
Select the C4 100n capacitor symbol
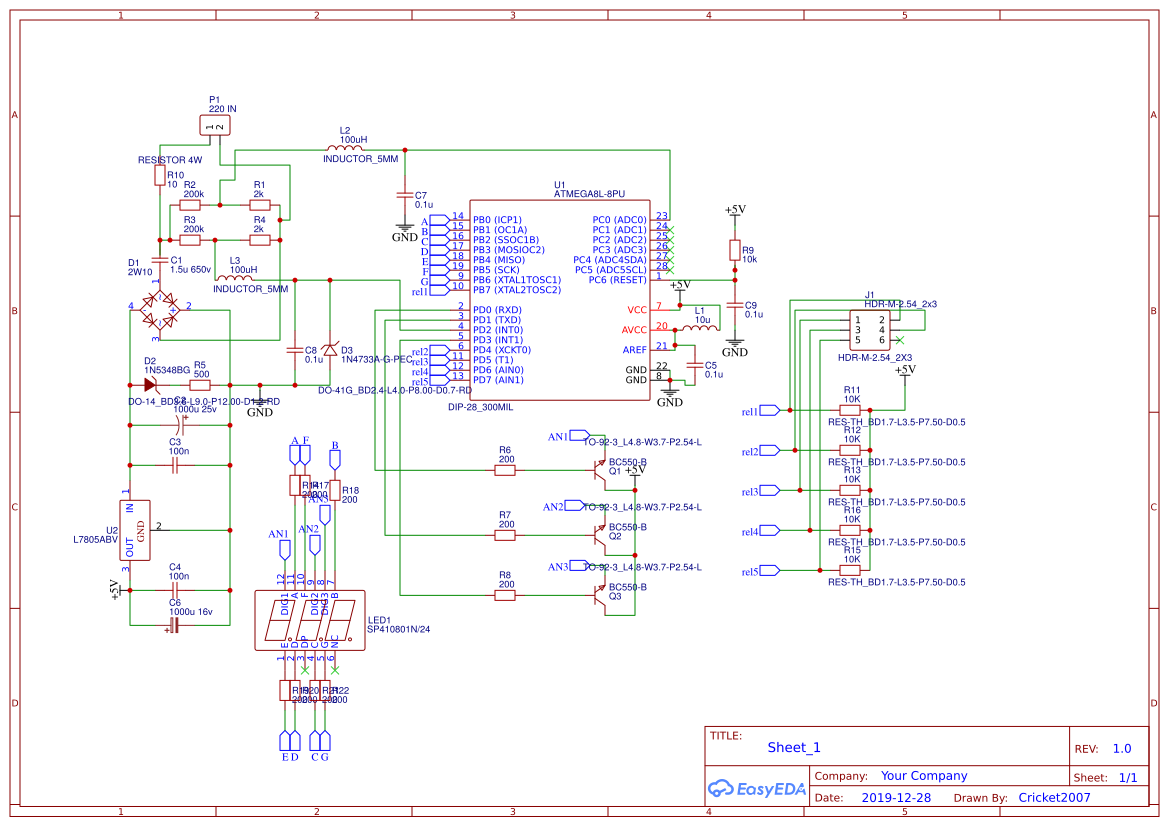pyautogui.click(x=174, y=590)
